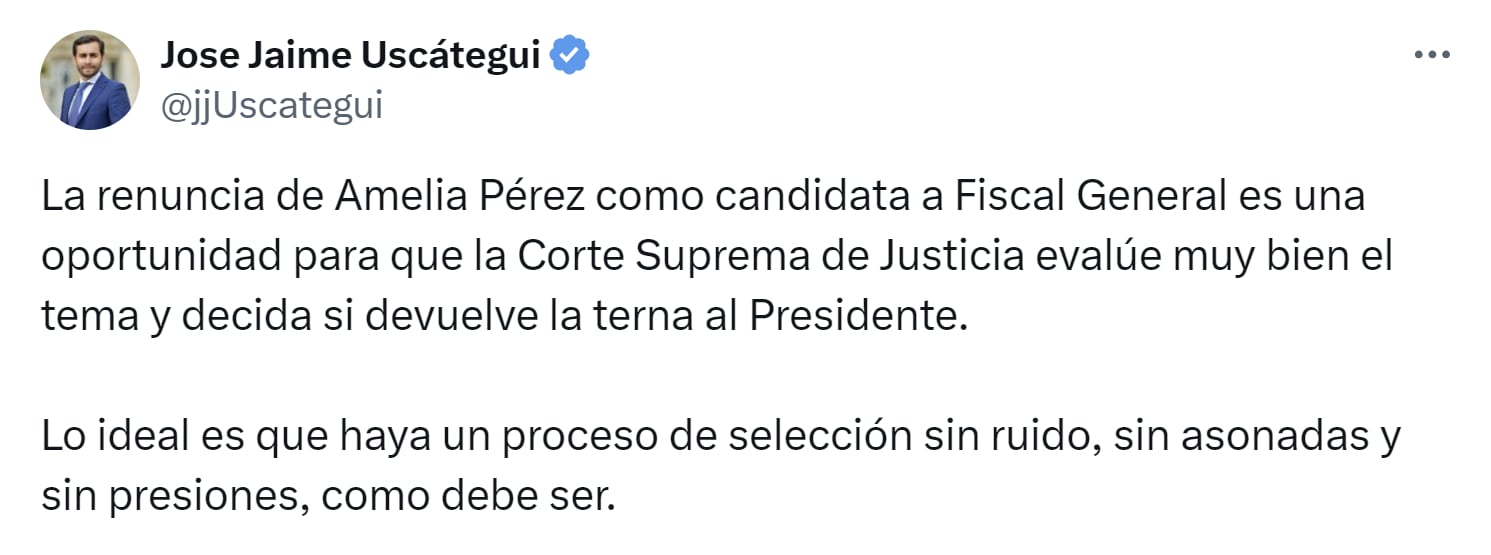Click the display name Jose Jaime Uscátegui
The width and height of the screenshot is (1491, 555).
click(350, 57)
